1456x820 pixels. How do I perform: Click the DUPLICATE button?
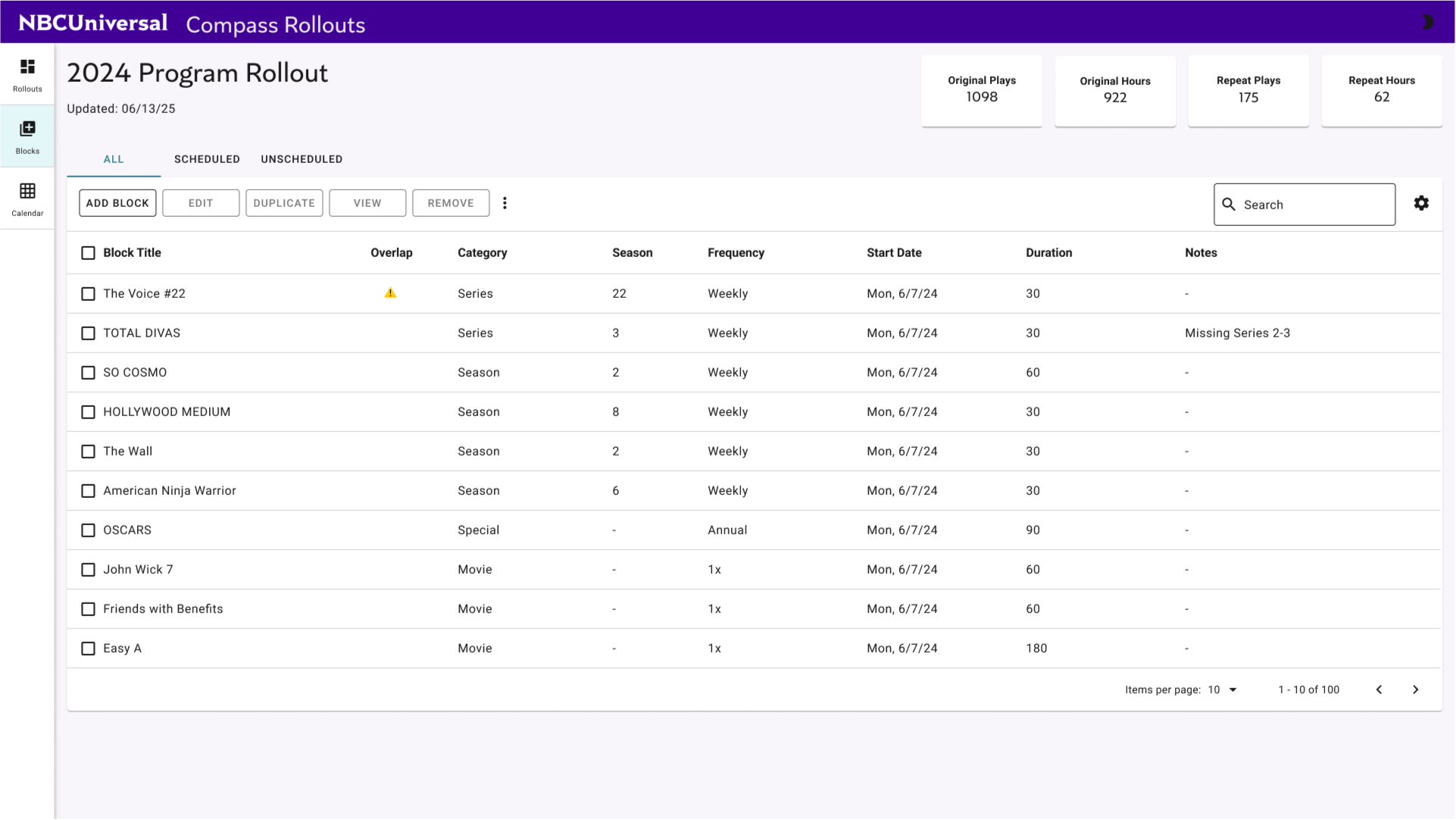[284, 203]
